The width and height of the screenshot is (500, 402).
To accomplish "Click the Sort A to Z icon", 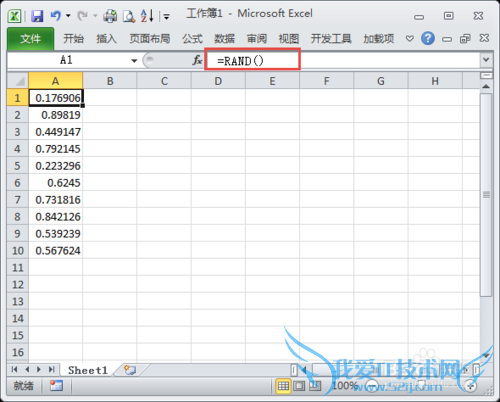I will (x=147, y=16).
